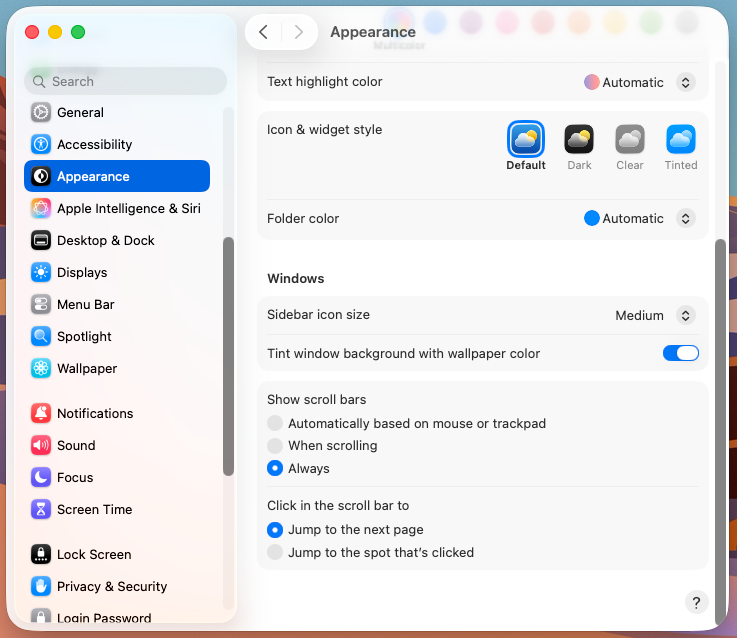737x638 pixels.
Task: Click the Displays icon in sidebar
Action: (41, 272)
